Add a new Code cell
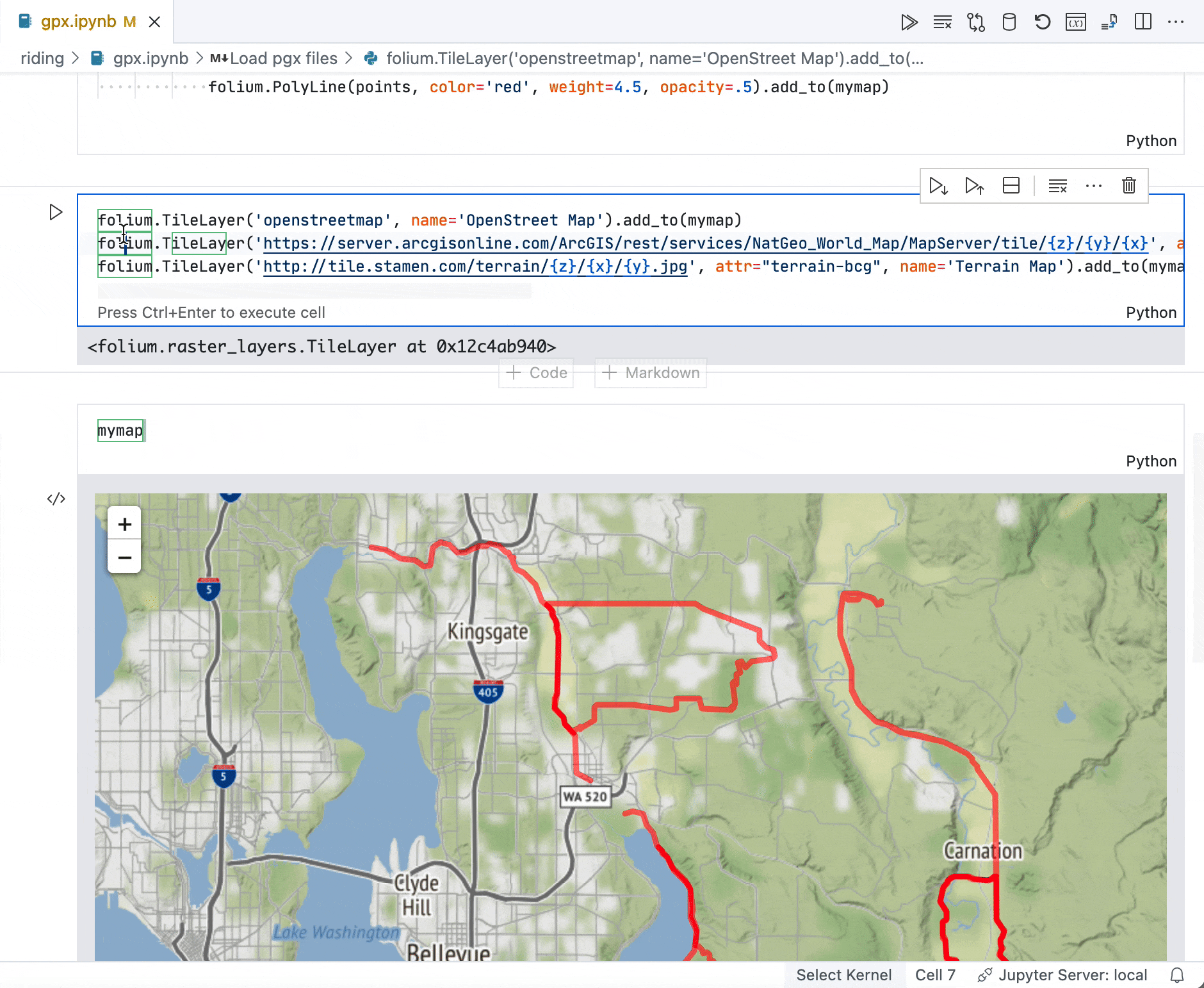The image size is (1204, 988). click(x=537, y=373)
